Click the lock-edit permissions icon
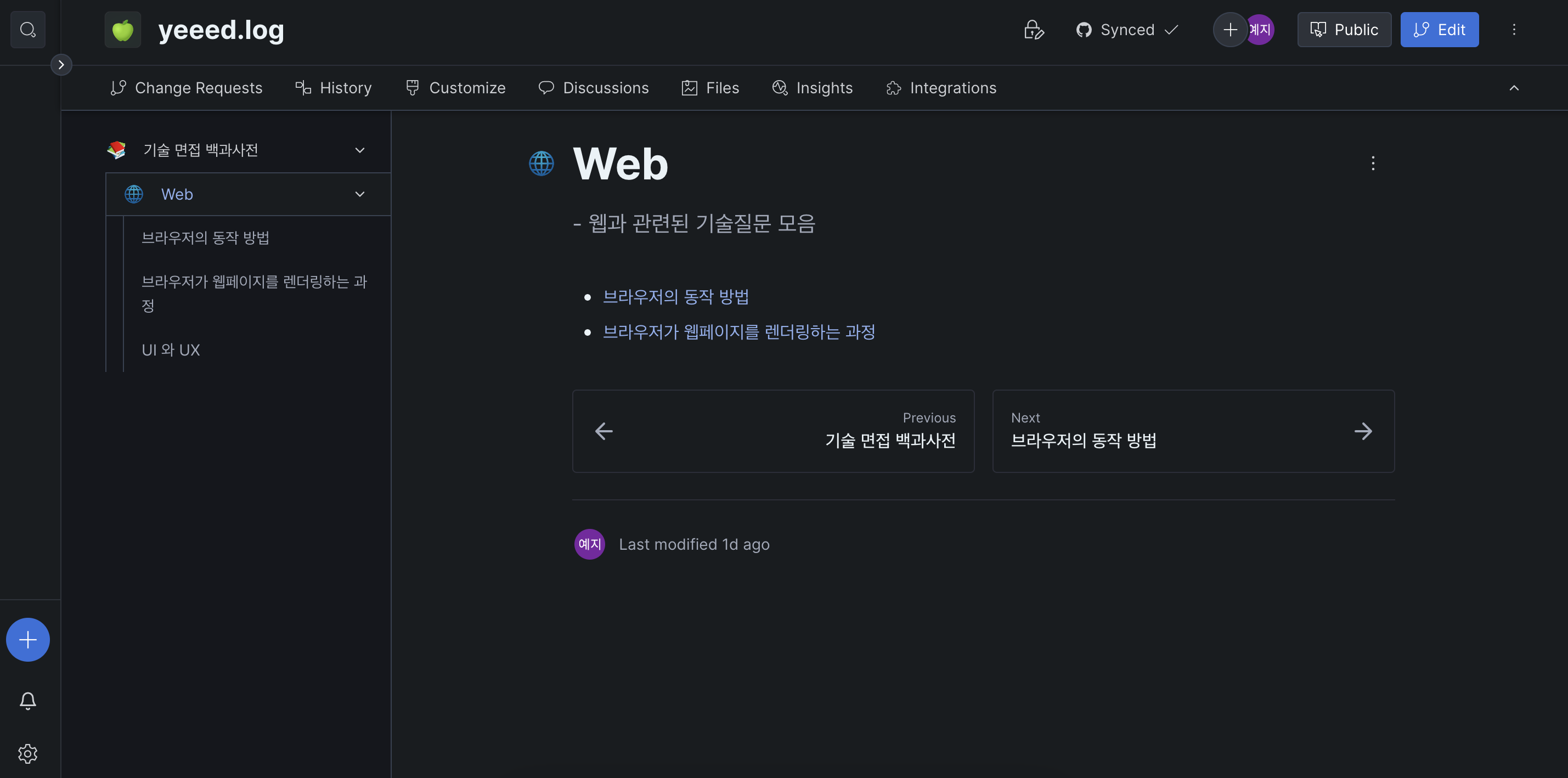This screenshot has width=1568, height=778. coord(1034,29)
